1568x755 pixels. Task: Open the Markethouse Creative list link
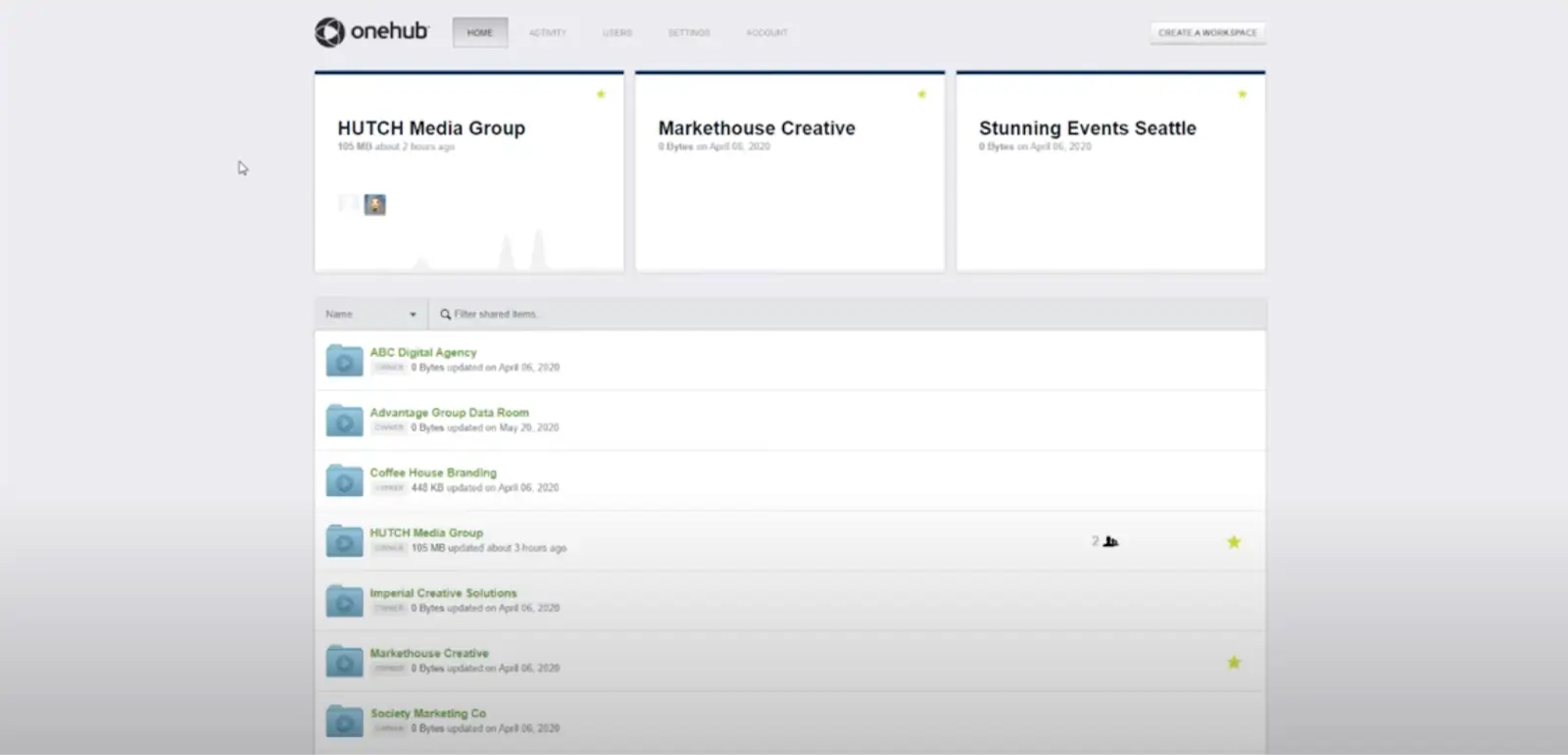click(429, 653)
